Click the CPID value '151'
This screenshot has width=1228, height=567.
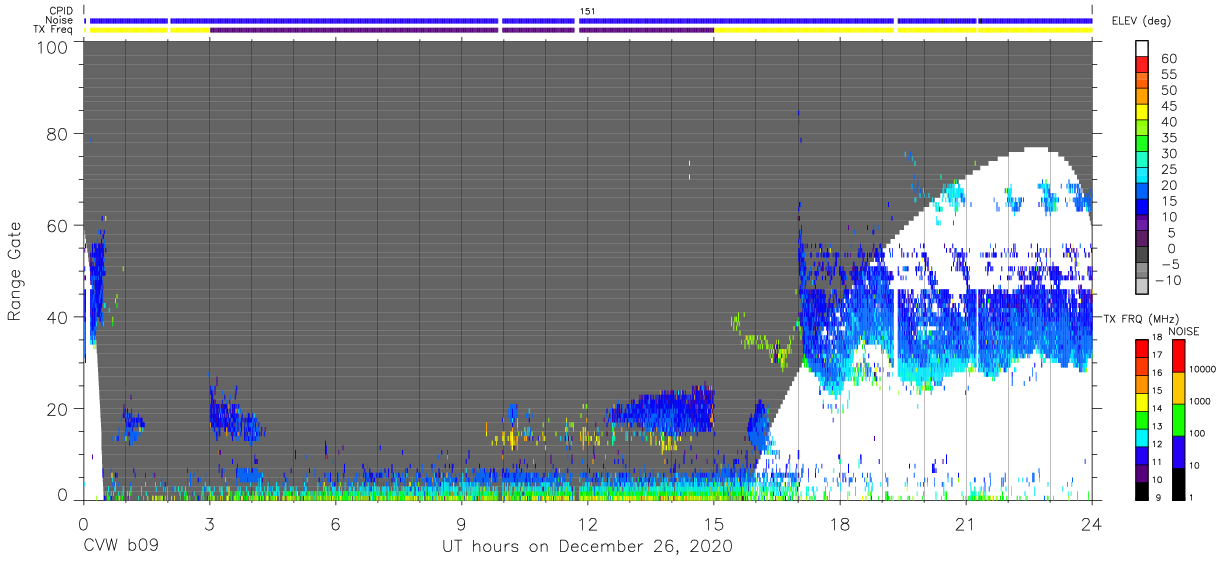[587, 11]
